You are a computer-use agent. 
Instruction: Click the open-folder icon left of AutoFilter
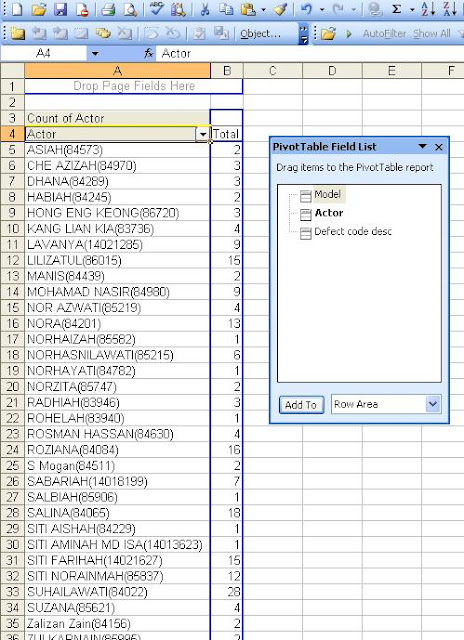[329, 33]
